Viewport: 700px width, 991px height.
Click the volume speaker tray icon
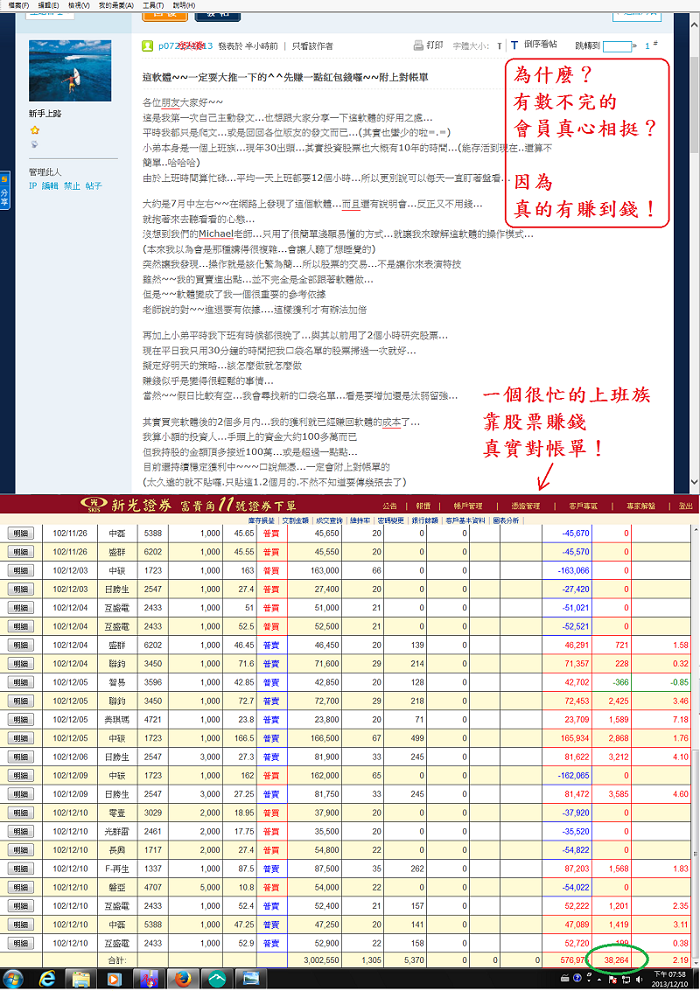(x=639, y=979)
